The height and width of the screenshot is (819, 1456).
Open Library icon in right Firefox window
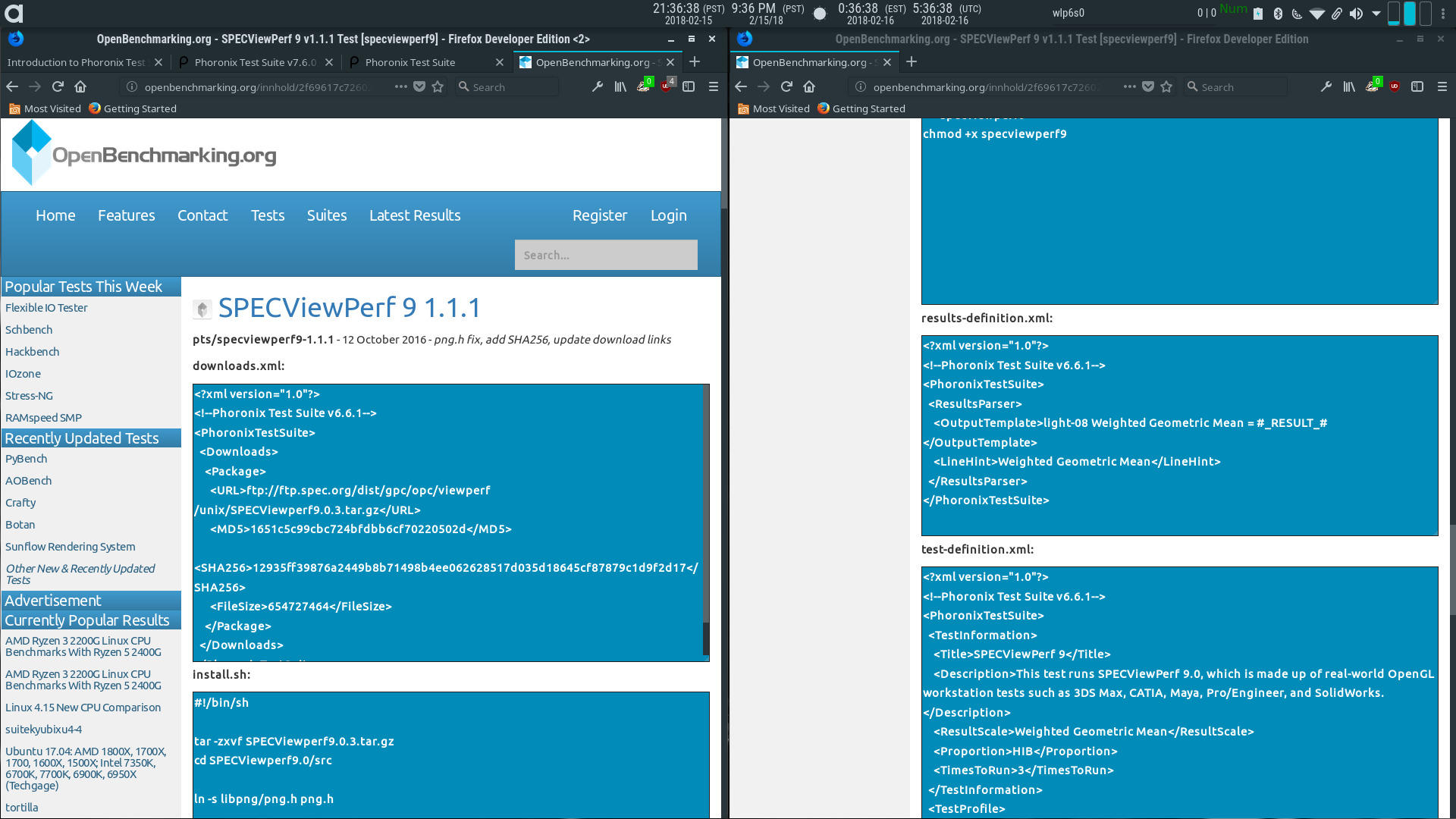click(1349, 87)
